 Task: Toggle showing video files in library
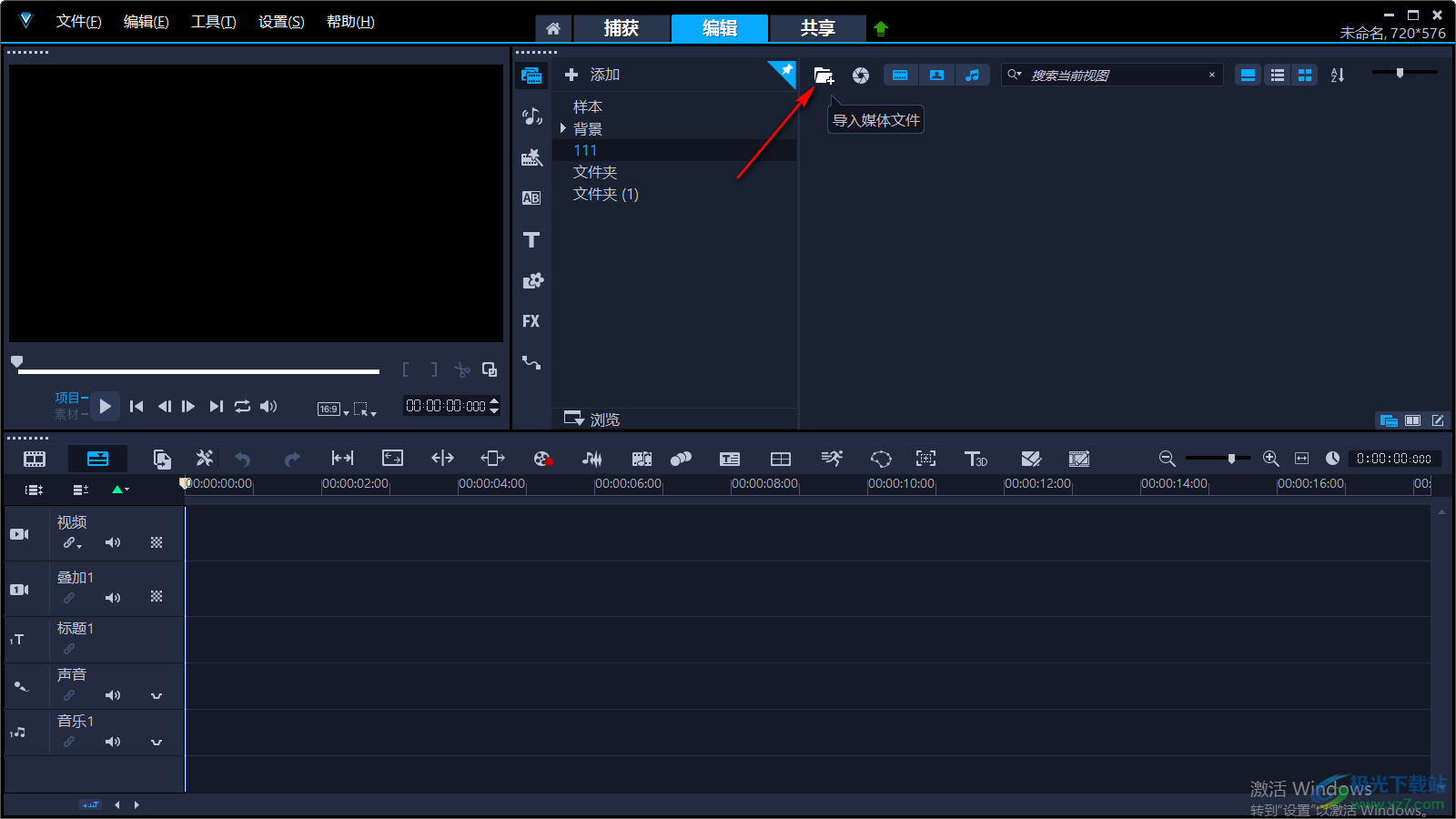[900, 76]
